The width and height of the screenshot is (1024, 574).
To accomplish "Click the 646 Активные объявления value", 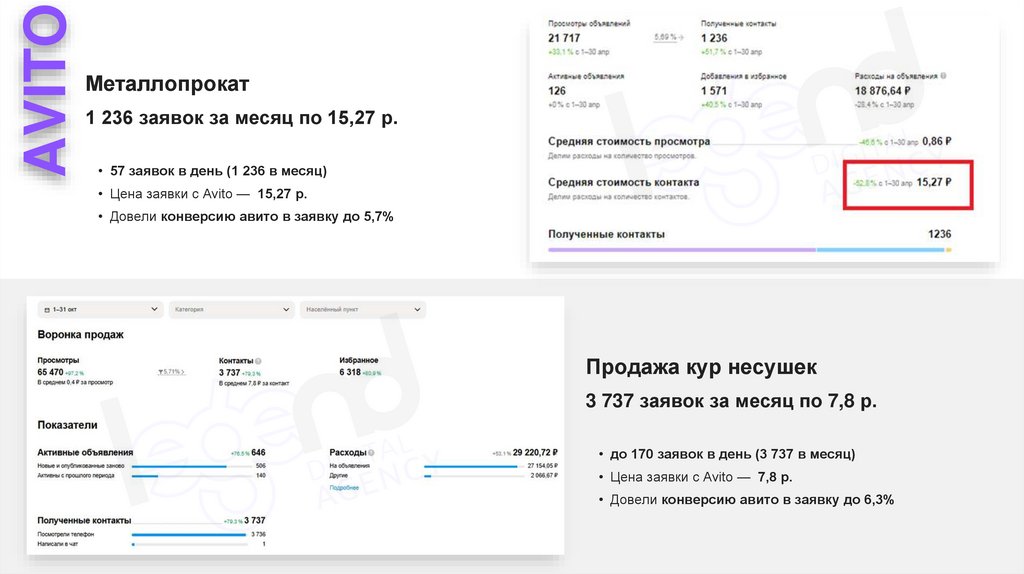I will (x=259, y=452).
